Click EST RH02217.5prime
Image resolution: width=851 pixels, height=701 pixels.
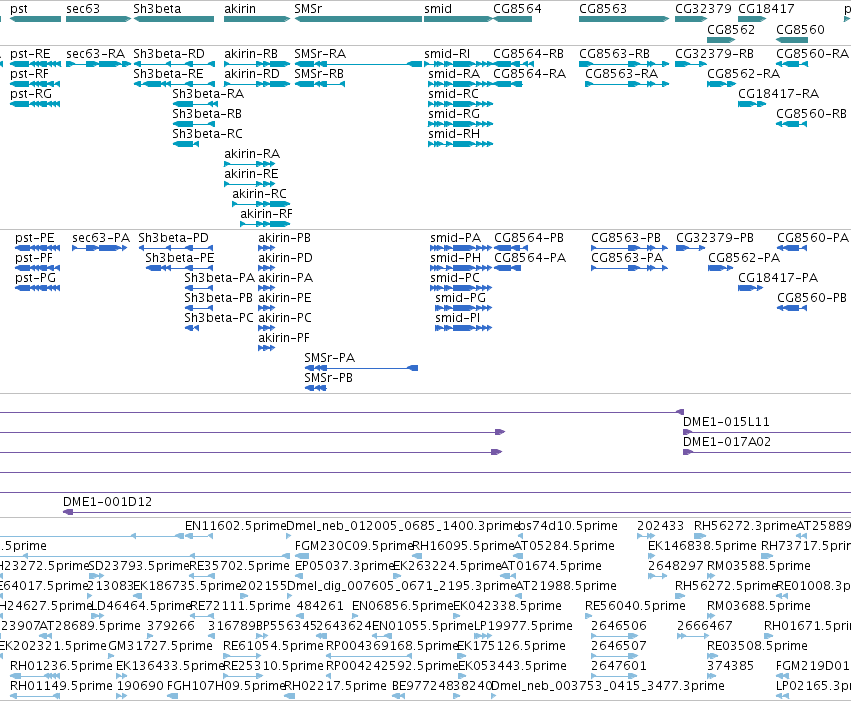tap(335, 686)
